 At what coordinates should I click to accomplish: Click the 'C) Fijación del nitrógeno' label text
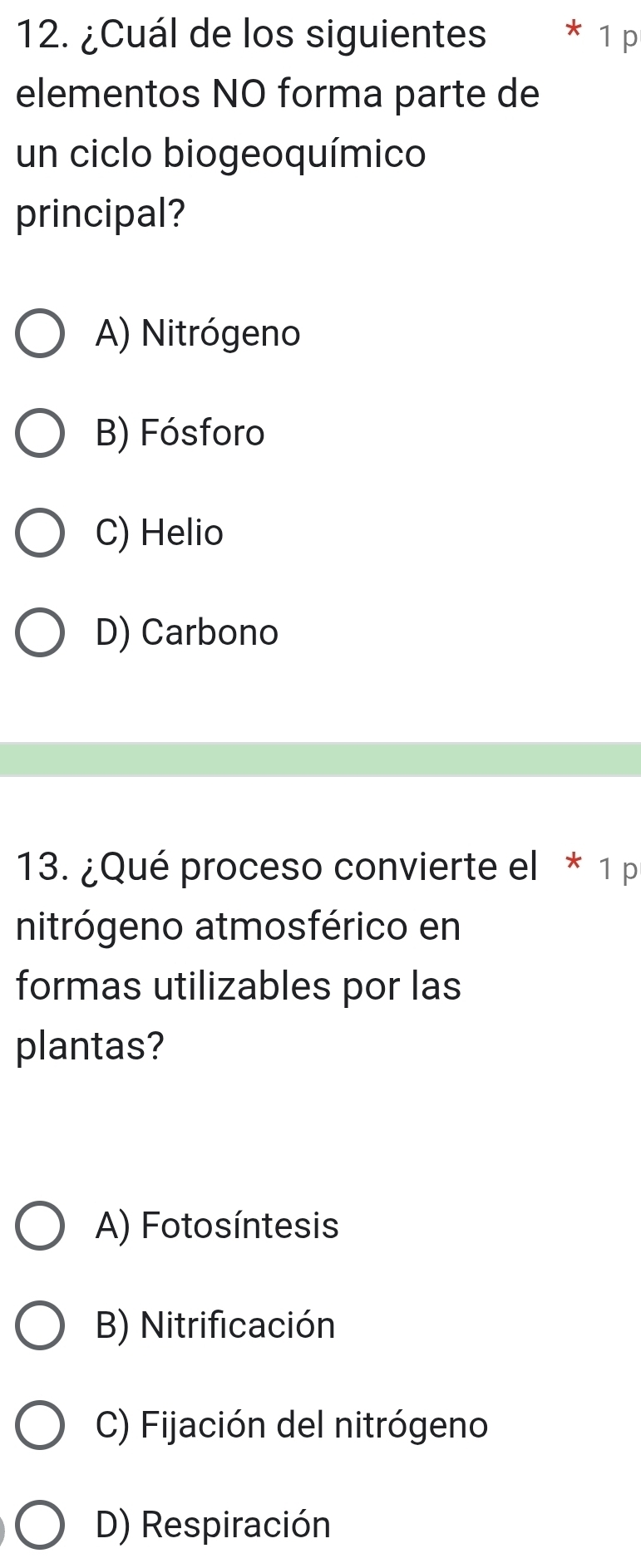click(x=292, y=1425)
